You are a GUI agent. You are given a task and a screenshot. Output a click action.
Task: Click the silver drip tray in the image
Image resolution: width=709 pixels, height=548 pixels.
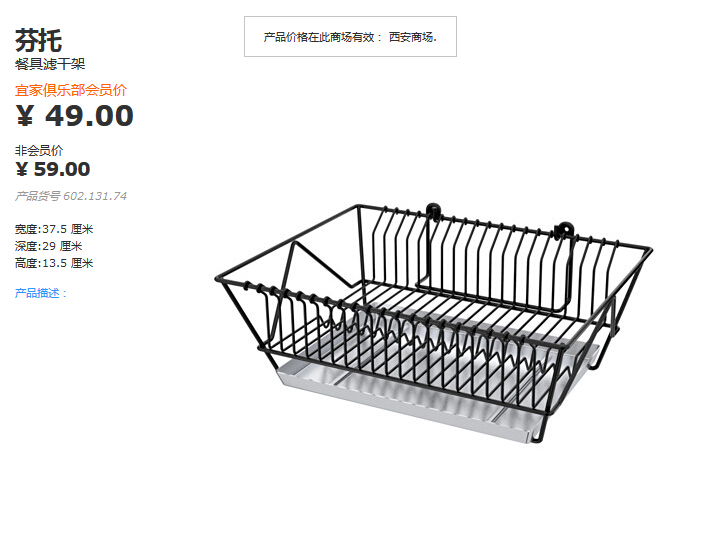tap(407, 398)
